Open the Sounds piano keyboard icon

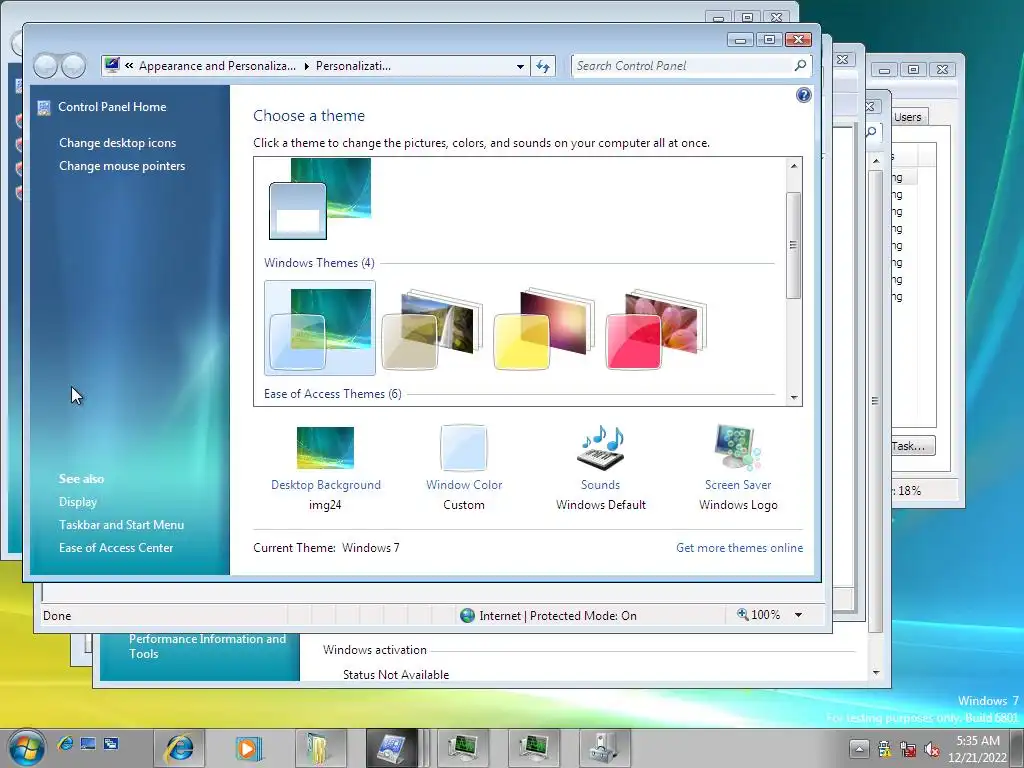[600, 448]
